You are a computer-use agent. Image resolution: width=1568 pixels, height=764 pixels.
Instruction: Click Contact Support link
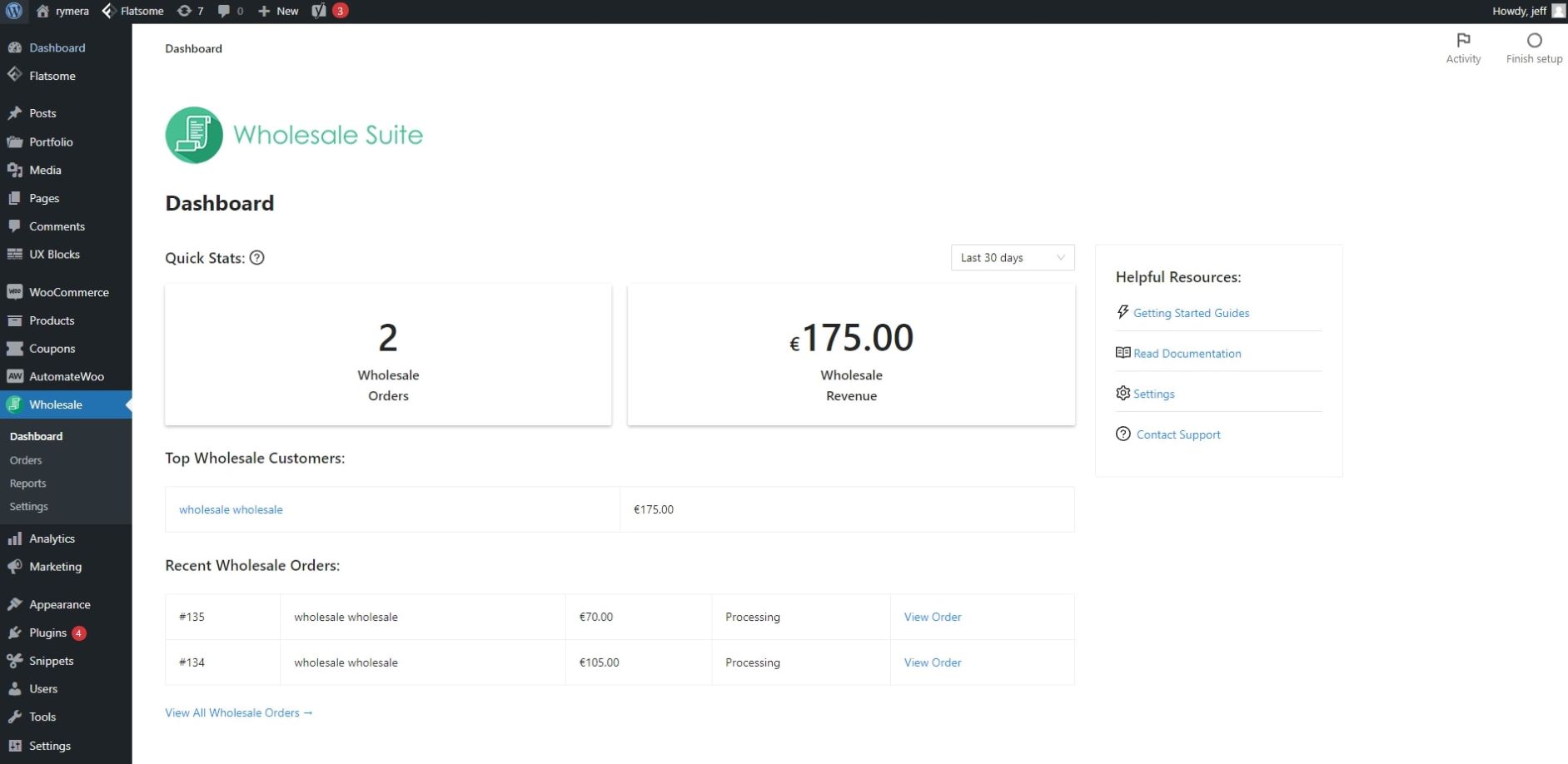pyautogui.click(x=1177, y=434)
